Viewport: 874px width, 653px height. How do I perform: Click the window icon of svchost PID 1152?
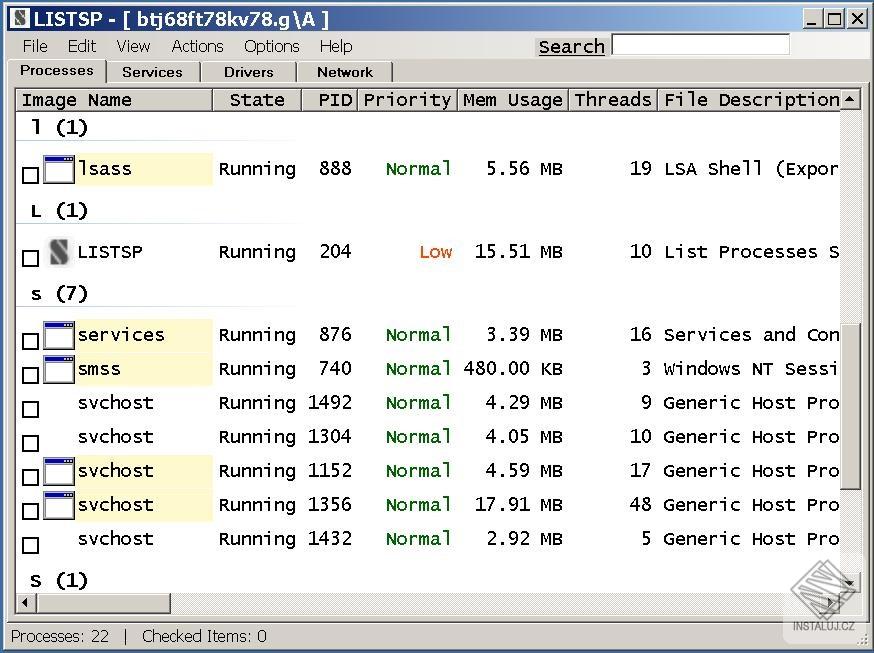(x=59, y=471)
